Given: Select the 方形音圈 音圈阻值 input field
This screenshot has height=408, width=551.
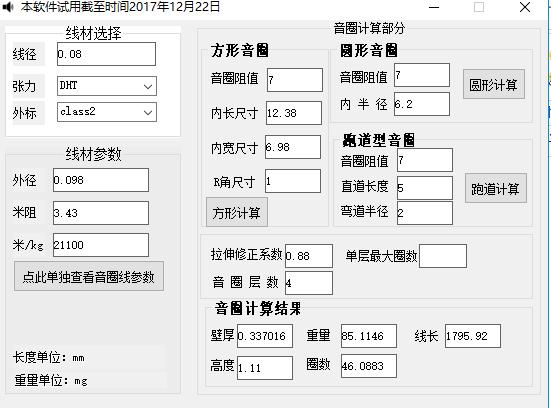Looking at the screenshot, I should tap(295, 80).
